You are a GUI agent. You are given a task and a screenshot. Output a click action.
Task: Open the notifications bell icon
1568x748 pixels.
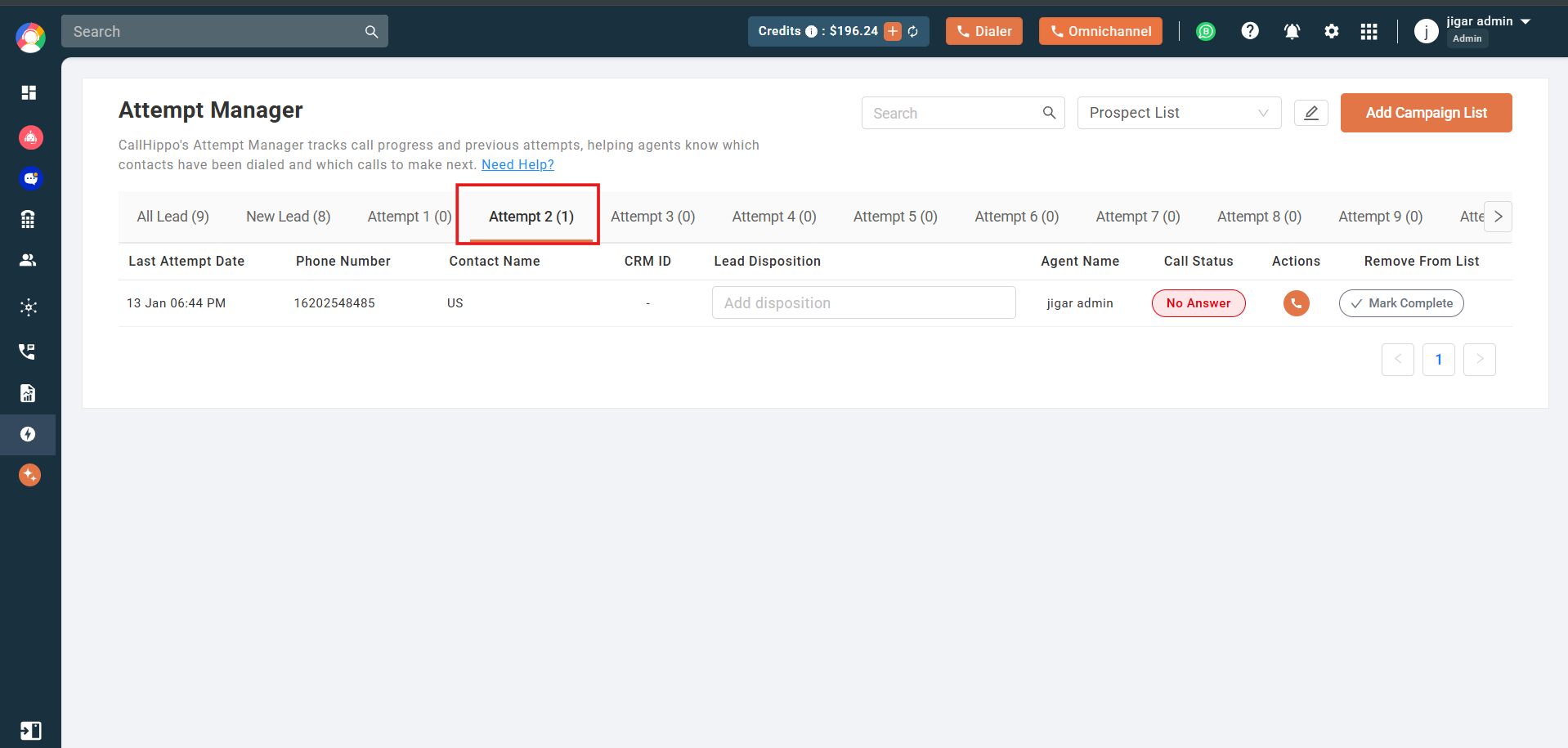(x=1292, y=32)
